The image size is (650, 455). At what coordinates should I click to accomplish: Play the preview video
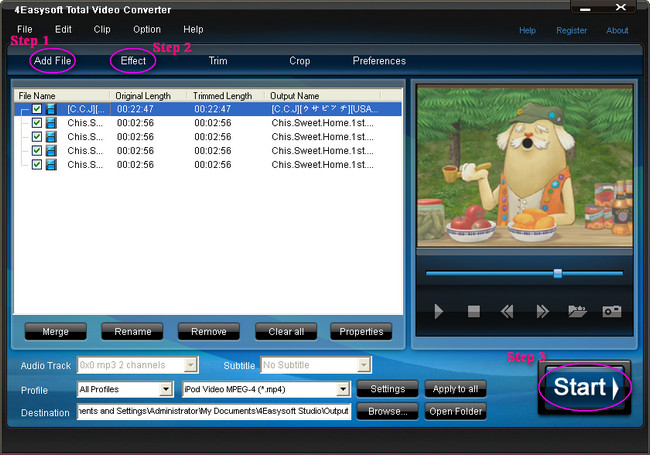(x=439, y=311)
